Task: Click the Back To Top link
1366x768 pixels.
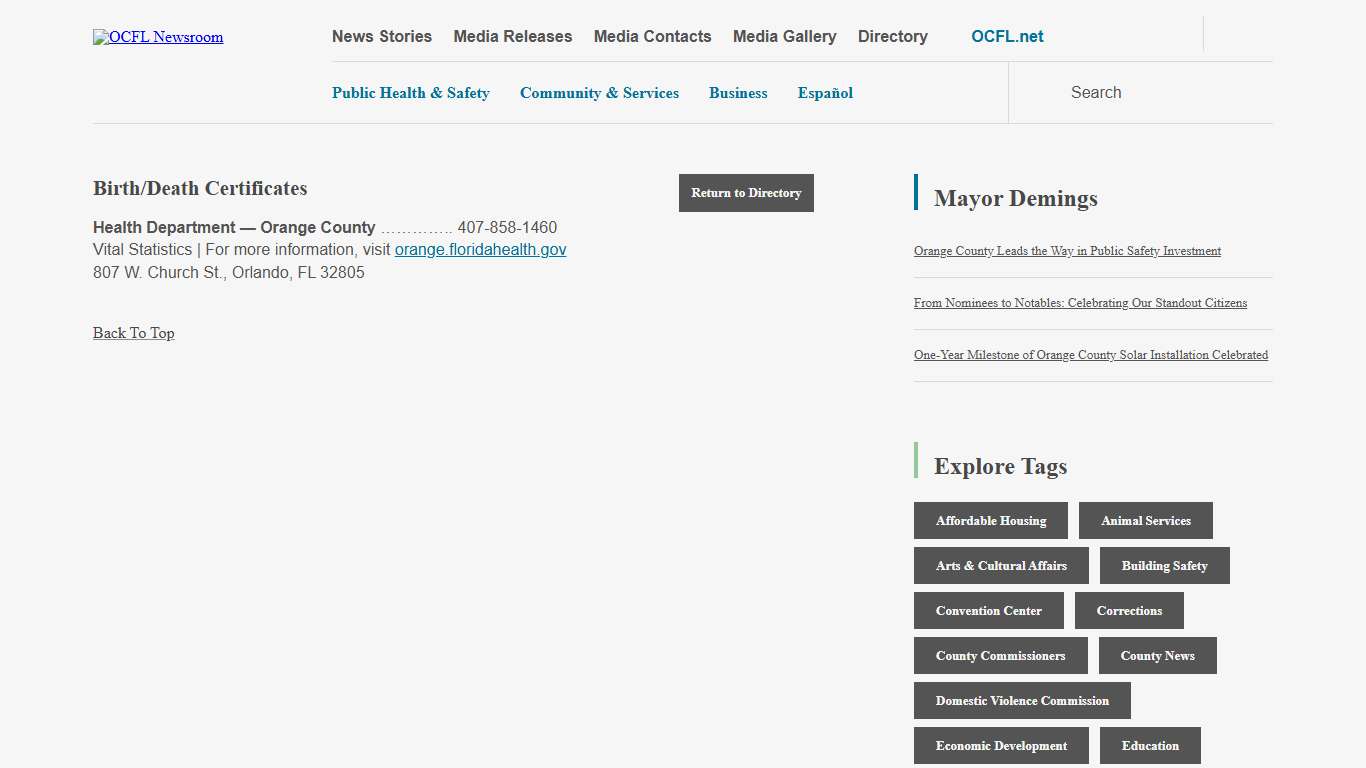Action: point(133,333)
